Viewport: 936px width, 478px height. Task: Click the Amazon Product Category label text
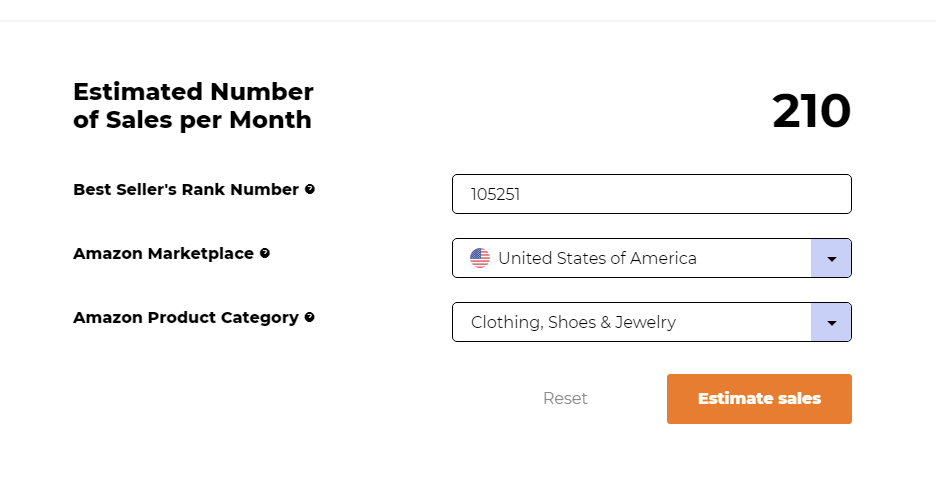pyautogui.click(x=186, y=318)
